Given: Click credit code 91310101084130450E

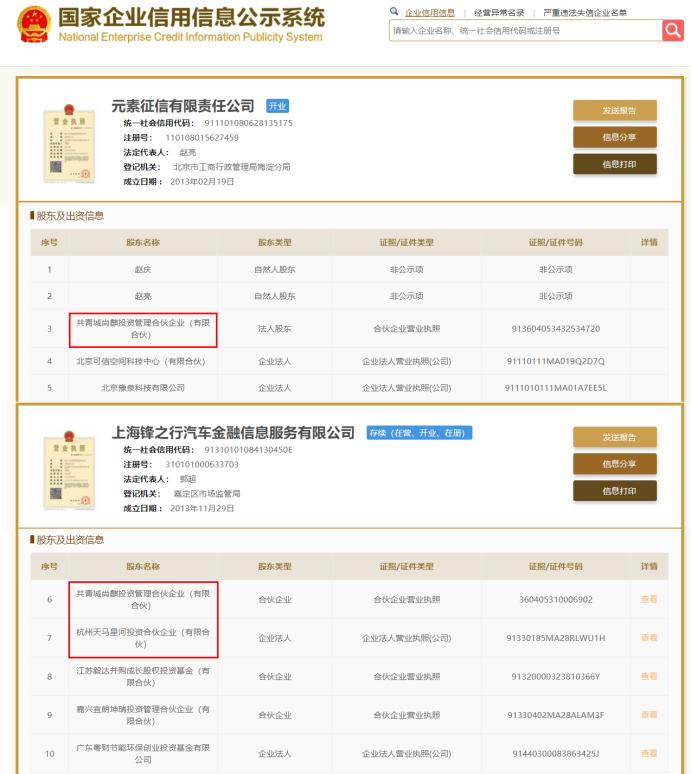Looking at the screenshot, I should (248, 450).
